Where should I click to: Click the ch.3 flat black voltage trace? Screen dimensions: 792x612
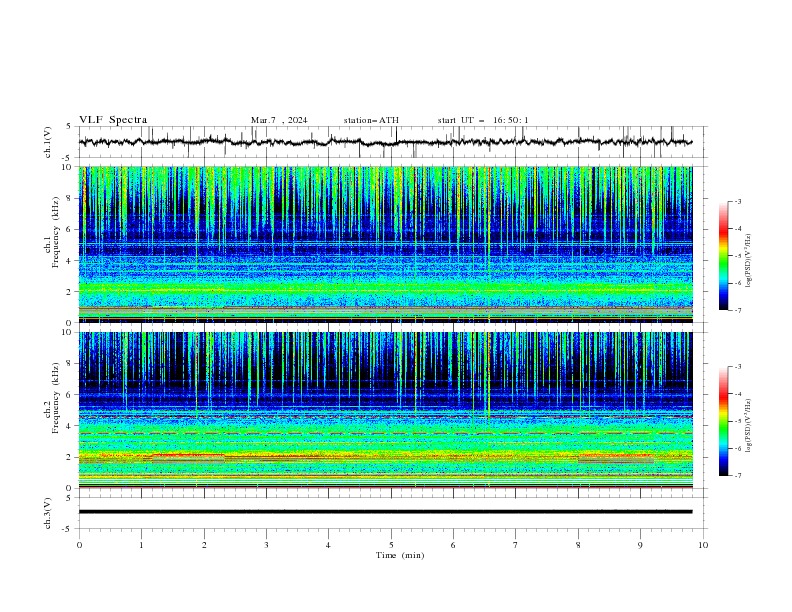coord(385,512)
